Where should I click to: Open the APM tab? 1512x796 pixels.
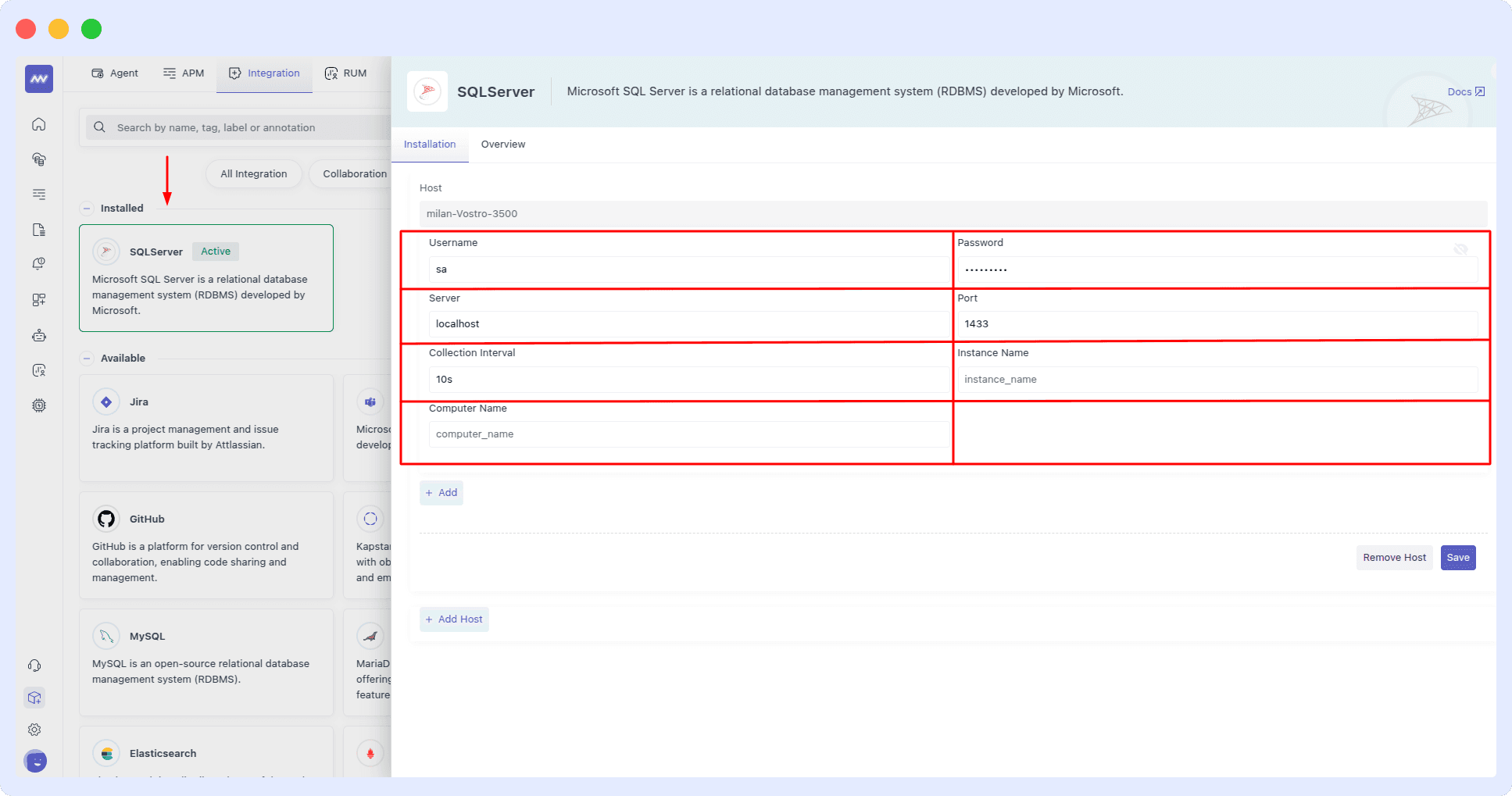coord(183,73)
